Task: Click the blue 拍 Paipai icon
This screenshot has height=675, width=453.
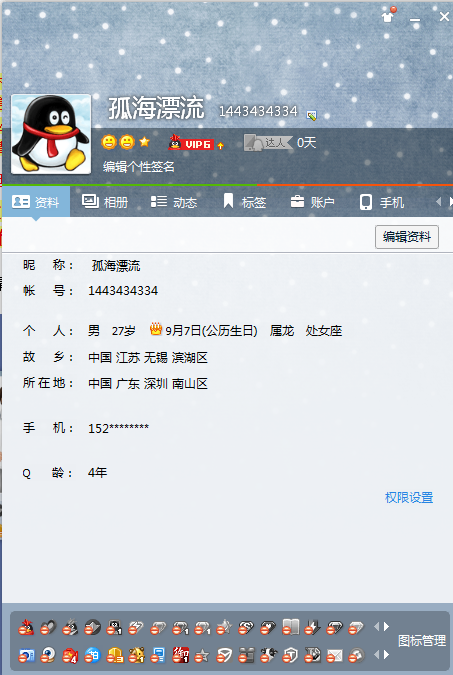Action: (x=92, y=655)
